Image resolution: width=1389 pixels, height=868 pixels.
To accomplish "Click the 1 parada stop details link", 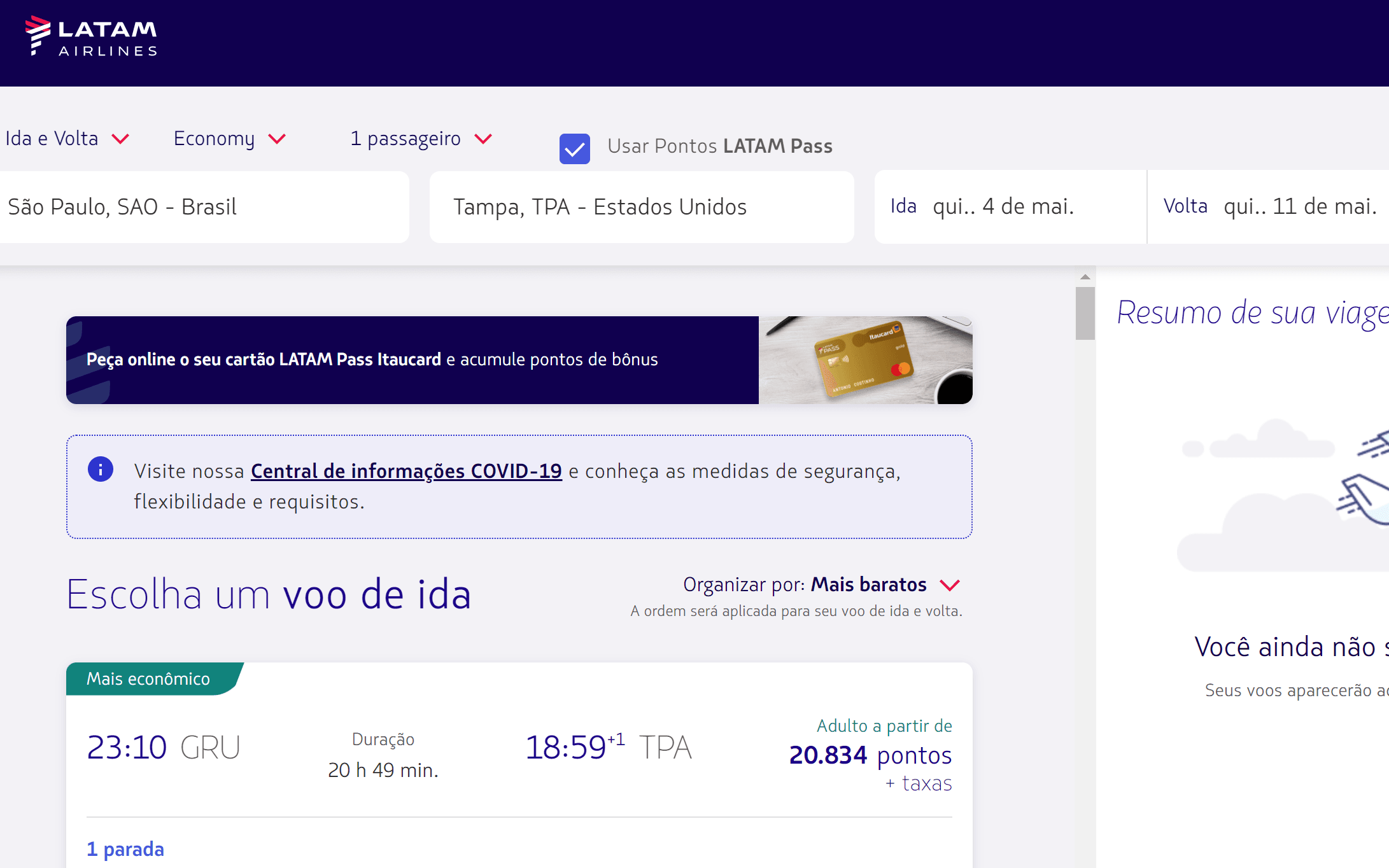I will pyautogui.click(x=125, y=849).
